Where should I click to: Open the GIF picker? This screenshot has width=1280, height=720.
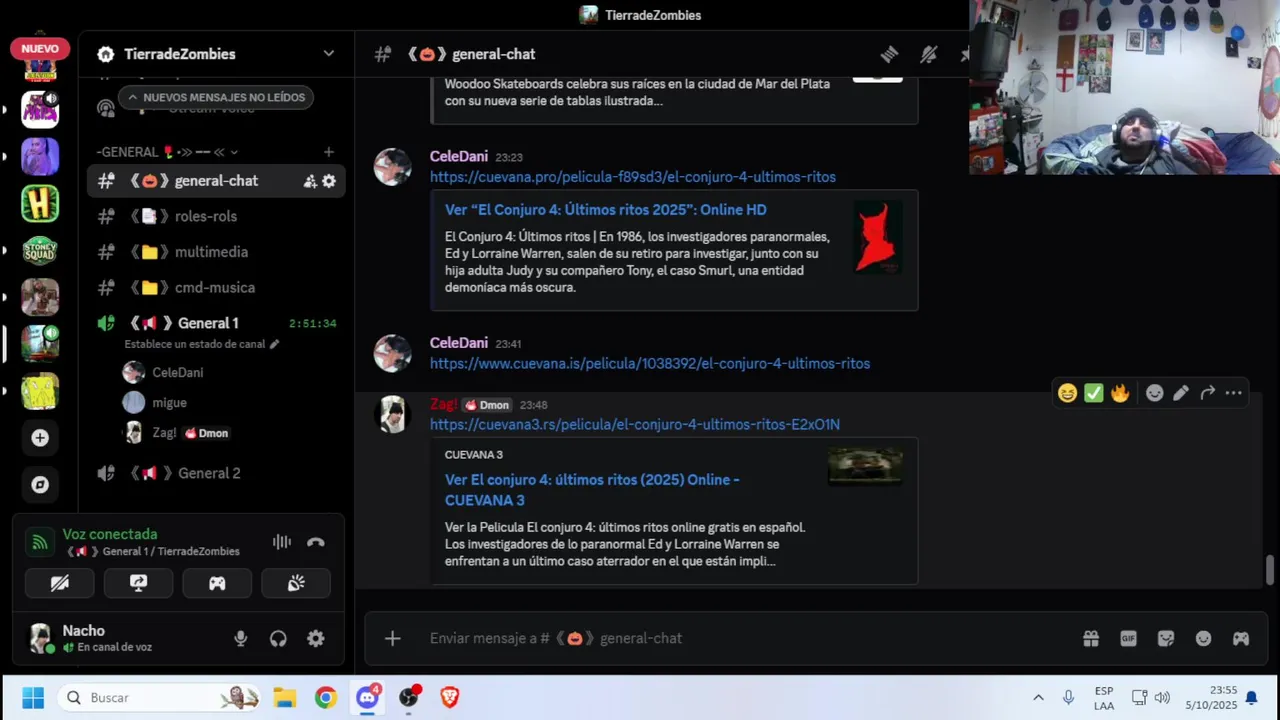point(1128,638)
